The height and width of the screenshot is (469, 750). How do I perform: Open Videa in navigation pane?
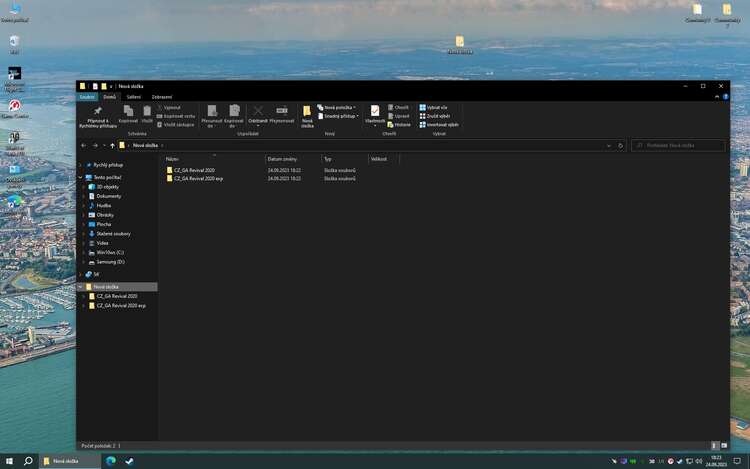pos(102,243)
